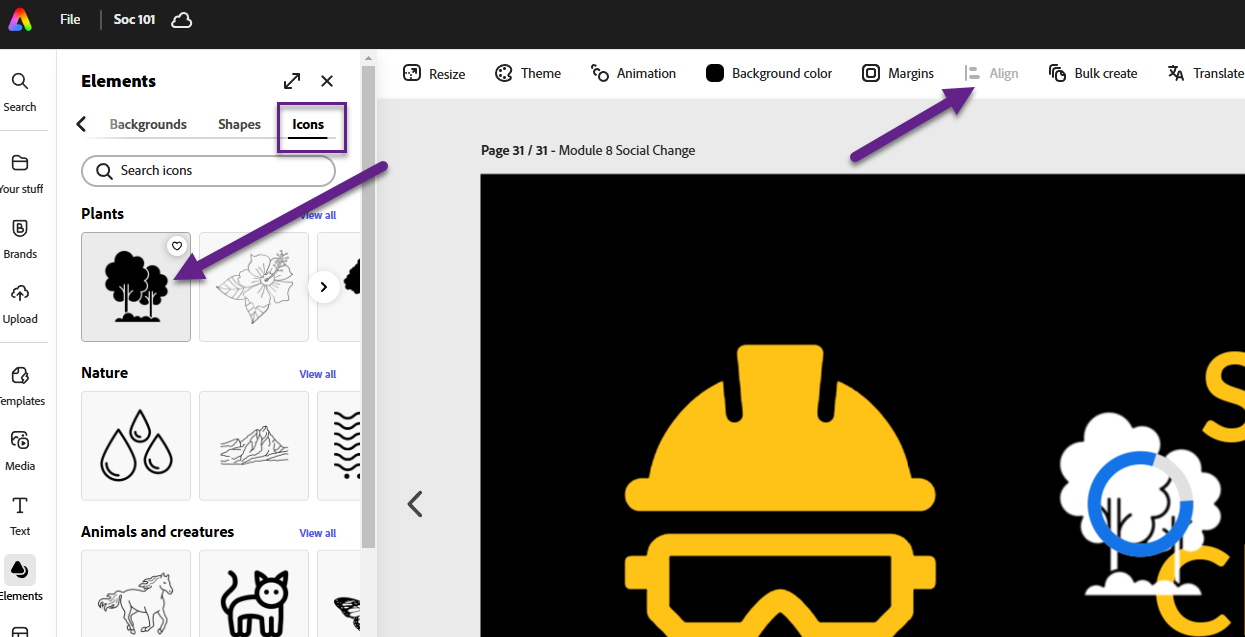1245x637 pixels.
Task: View all Plants icons
Action: tap(317, 214)
